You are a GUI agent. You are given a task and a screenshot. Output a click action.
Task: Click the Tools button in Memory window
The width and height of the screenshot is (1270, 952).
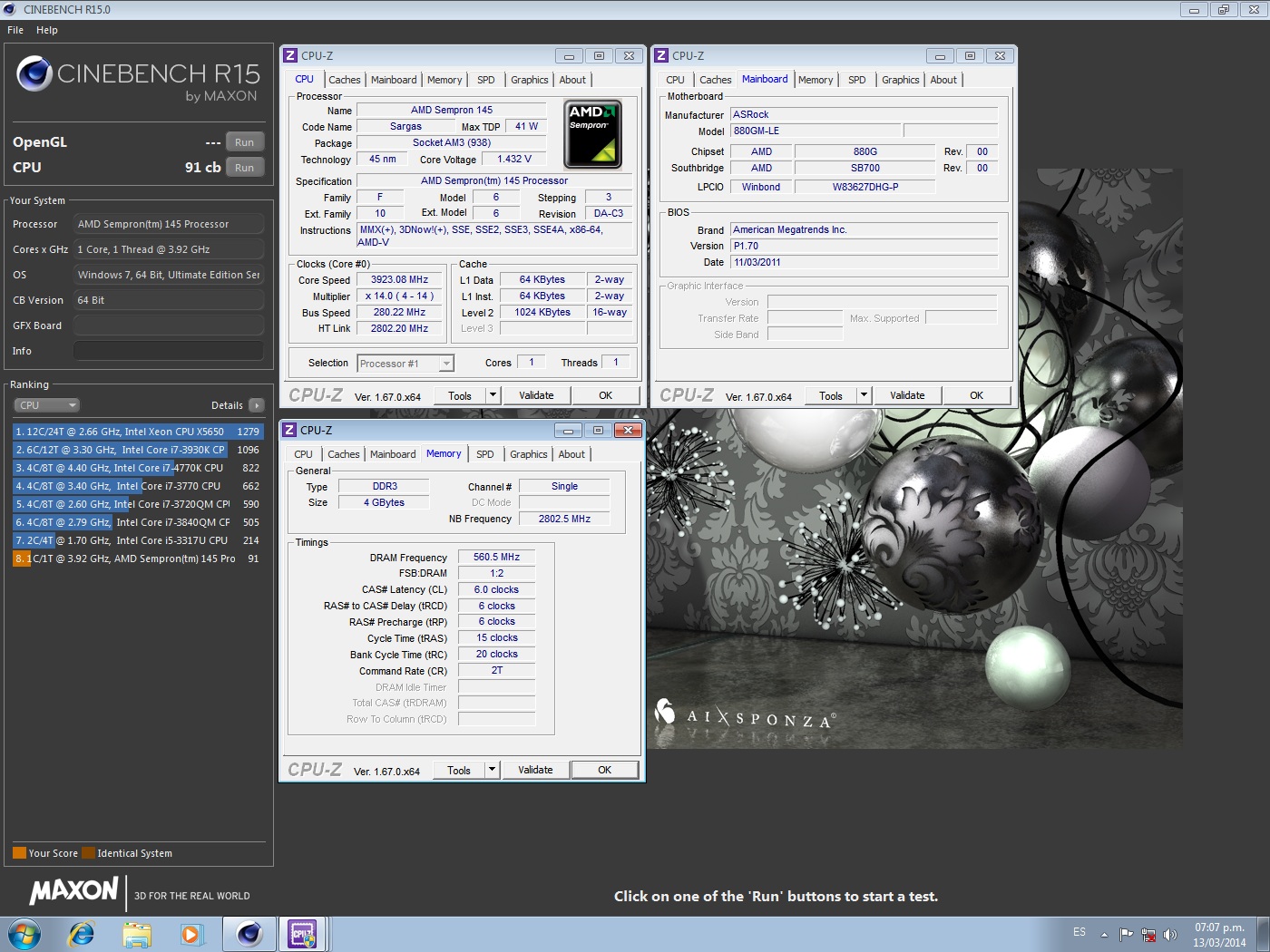[459, 770]
